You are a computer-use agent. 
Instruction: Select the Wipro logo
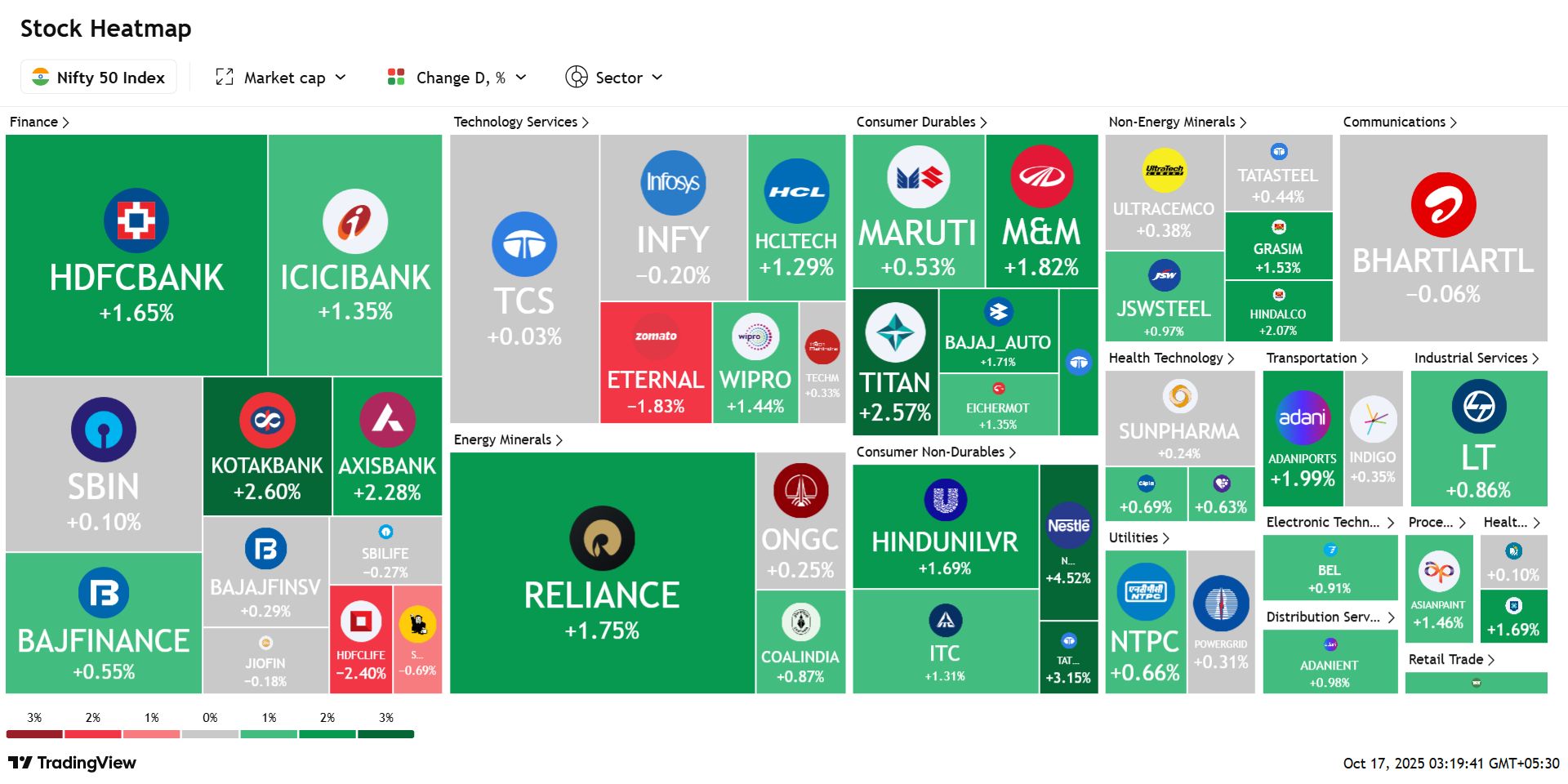[755, 336]
